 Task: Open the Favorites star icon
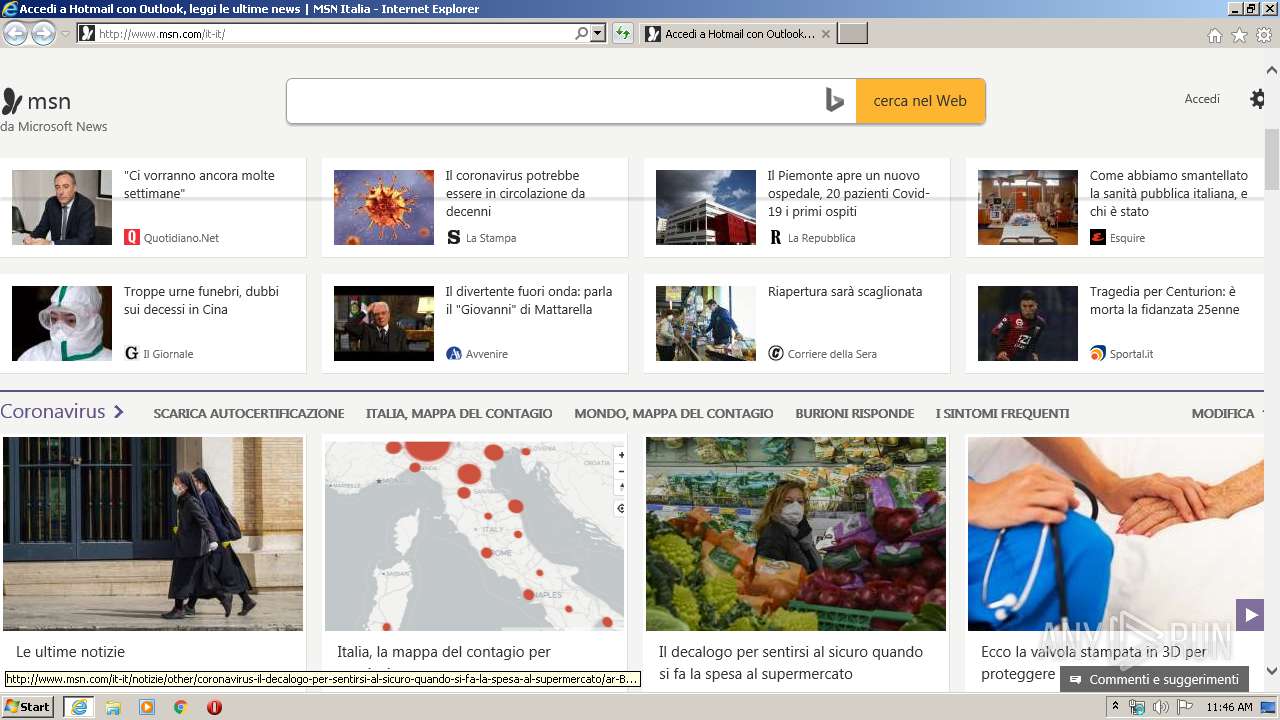[1239, 35]
